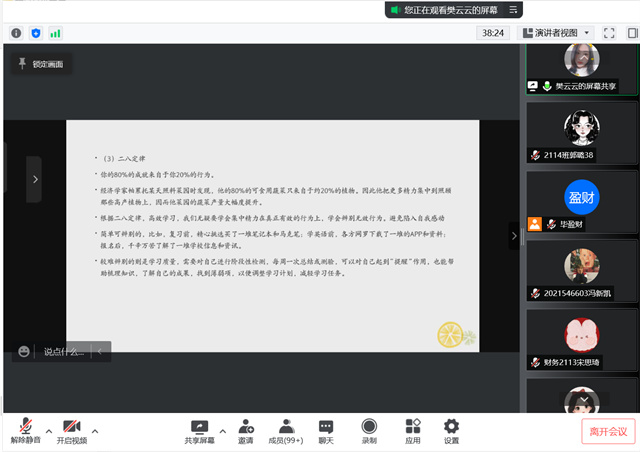The height and width of the screenshot is (452, 640).
Task: Toggle the side panel layout icon
Action: pyautogui.click(x=633, y=33)
